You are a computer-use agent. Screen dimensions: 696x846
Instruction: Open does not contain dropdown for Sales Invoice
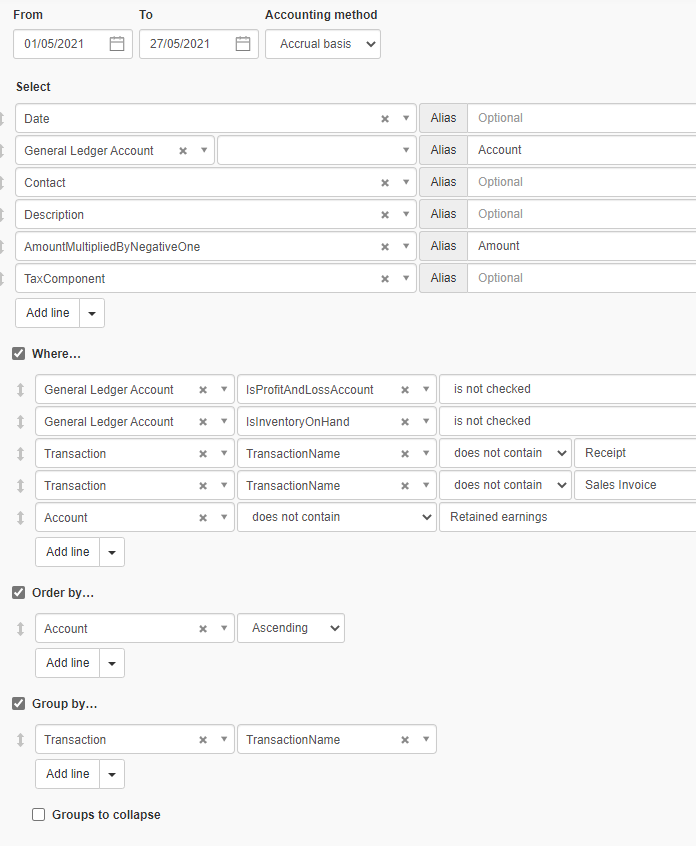pos(505,485)
